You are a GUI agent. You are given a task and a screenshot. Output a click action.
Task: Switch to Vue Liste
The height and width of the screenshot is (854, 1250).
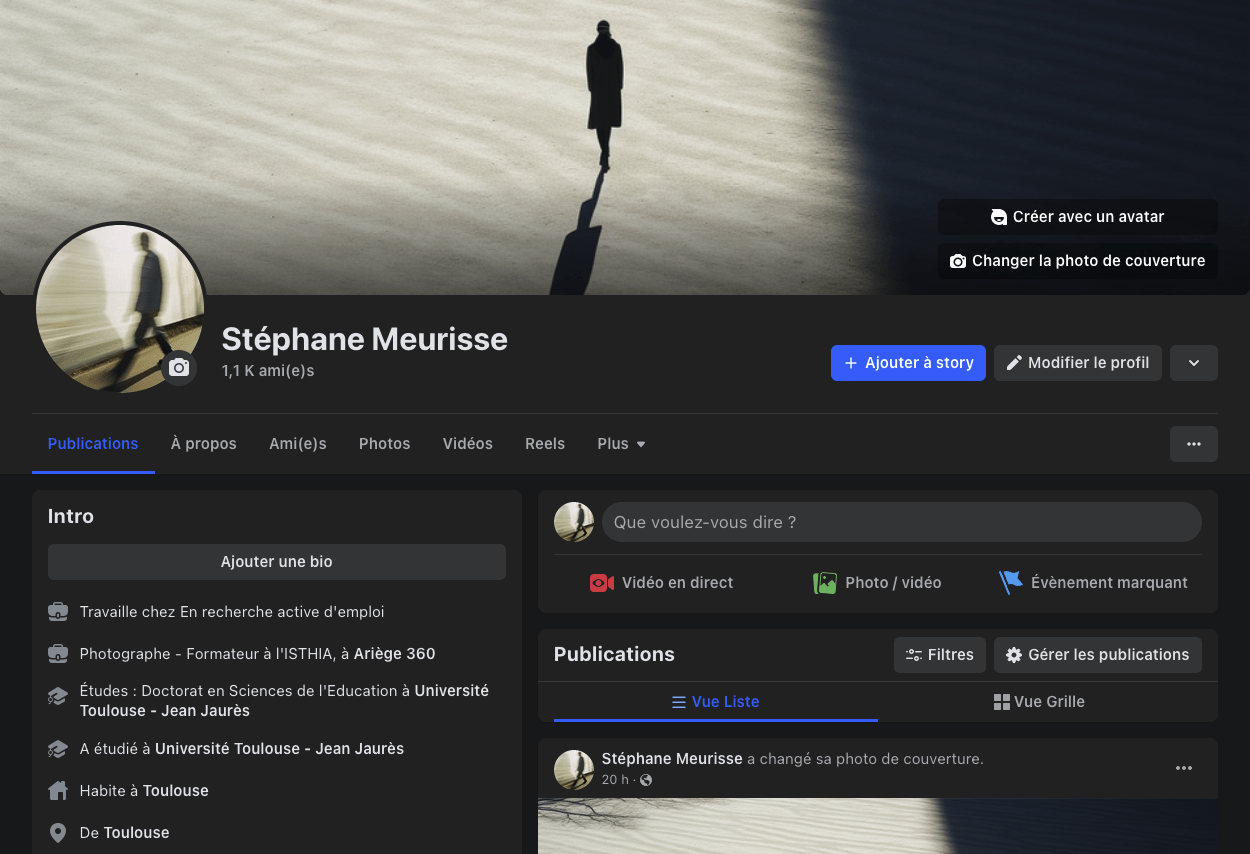tap(716, 702)
